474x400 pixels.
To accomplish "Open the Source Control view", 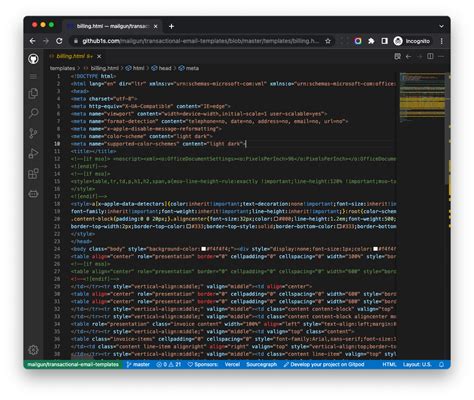I will pyautogui.click(x=33, y=133).
